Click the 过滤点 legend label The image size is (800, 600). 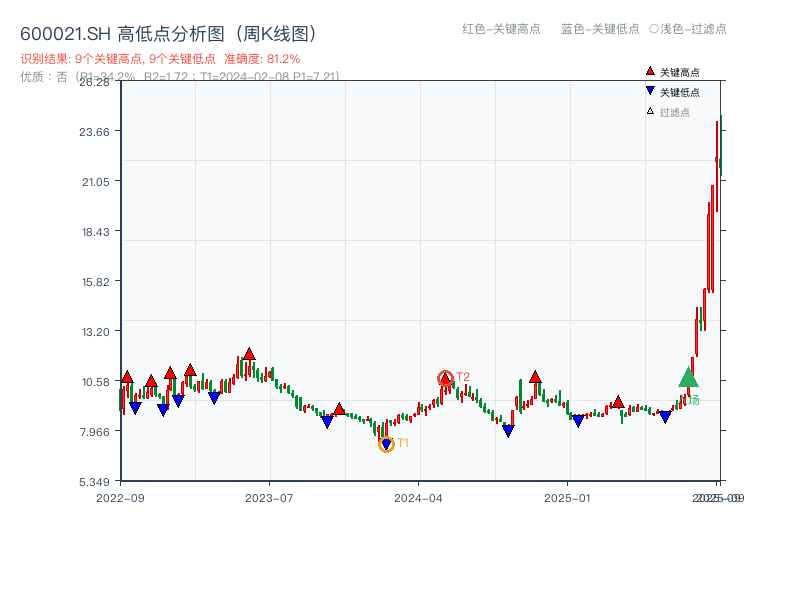pyautogui.click(x=674, y=112)
